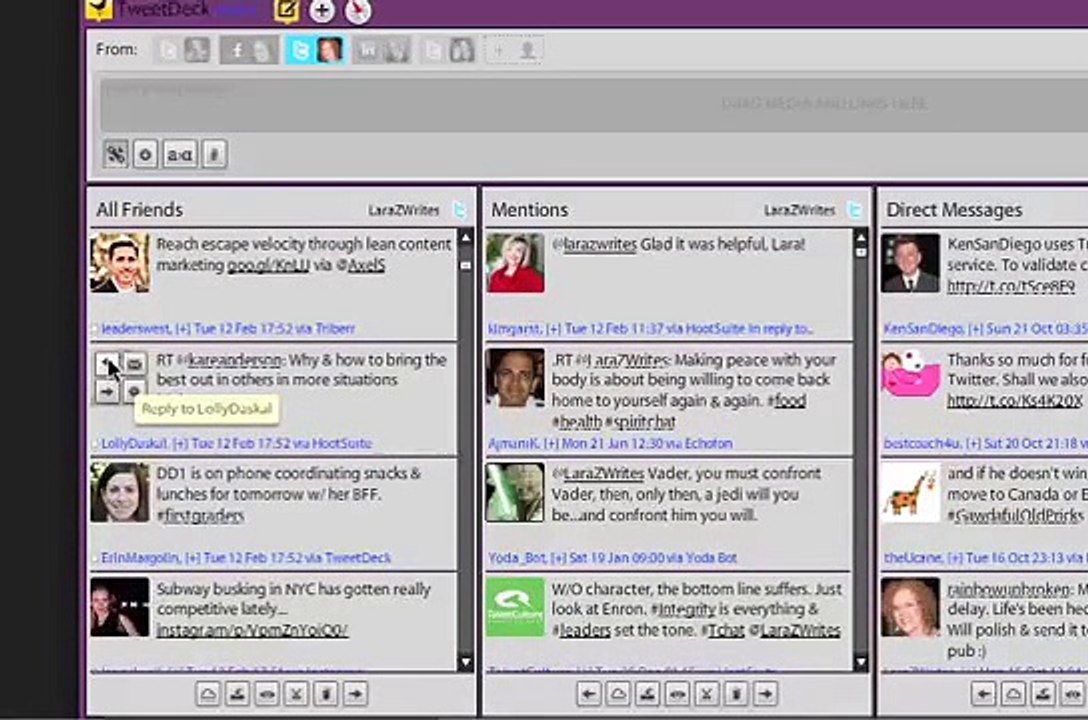Click left arrow under Mentions column
Viewport: 1088px width, 720px height.
(x=589, y=694)
